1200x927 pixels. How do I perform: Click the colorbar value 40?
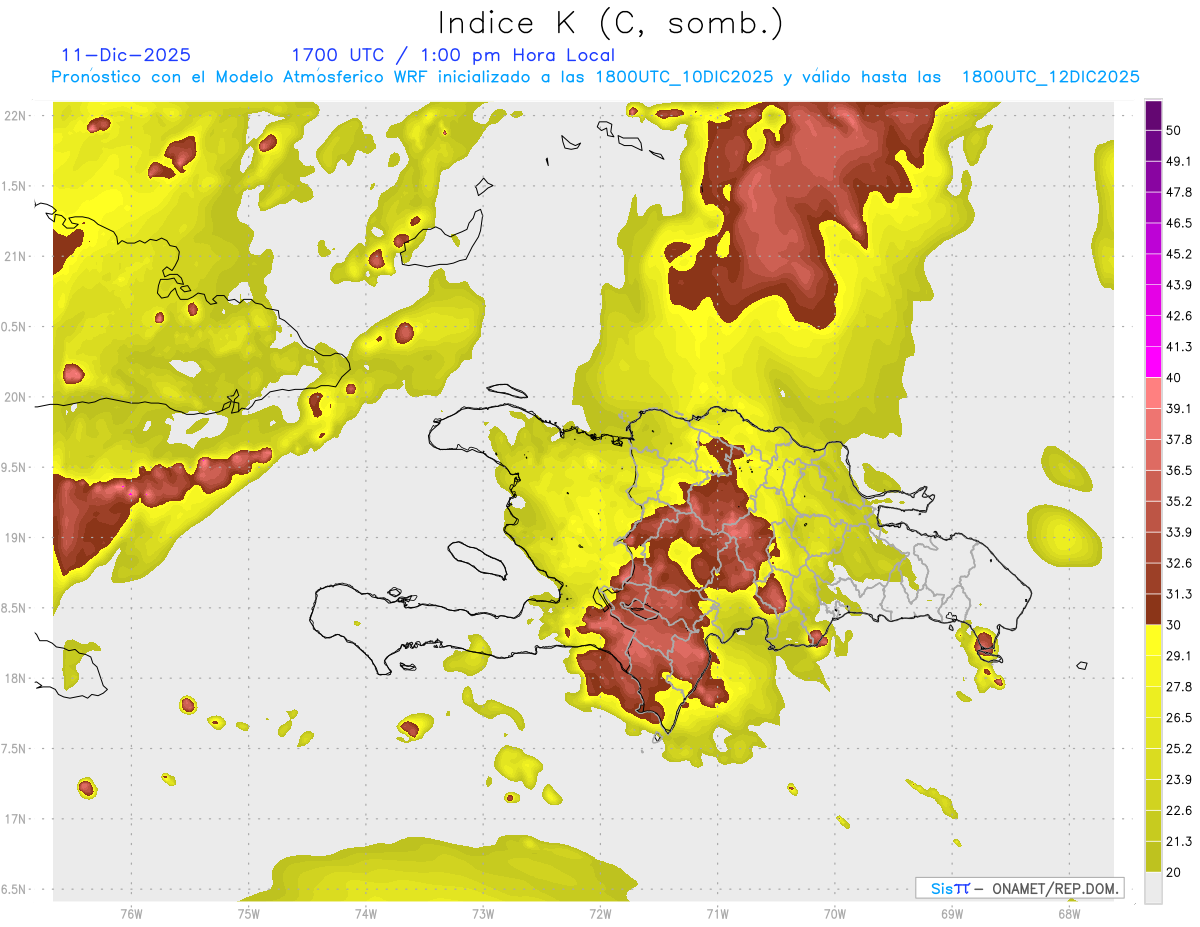[x=1174, y=378]
